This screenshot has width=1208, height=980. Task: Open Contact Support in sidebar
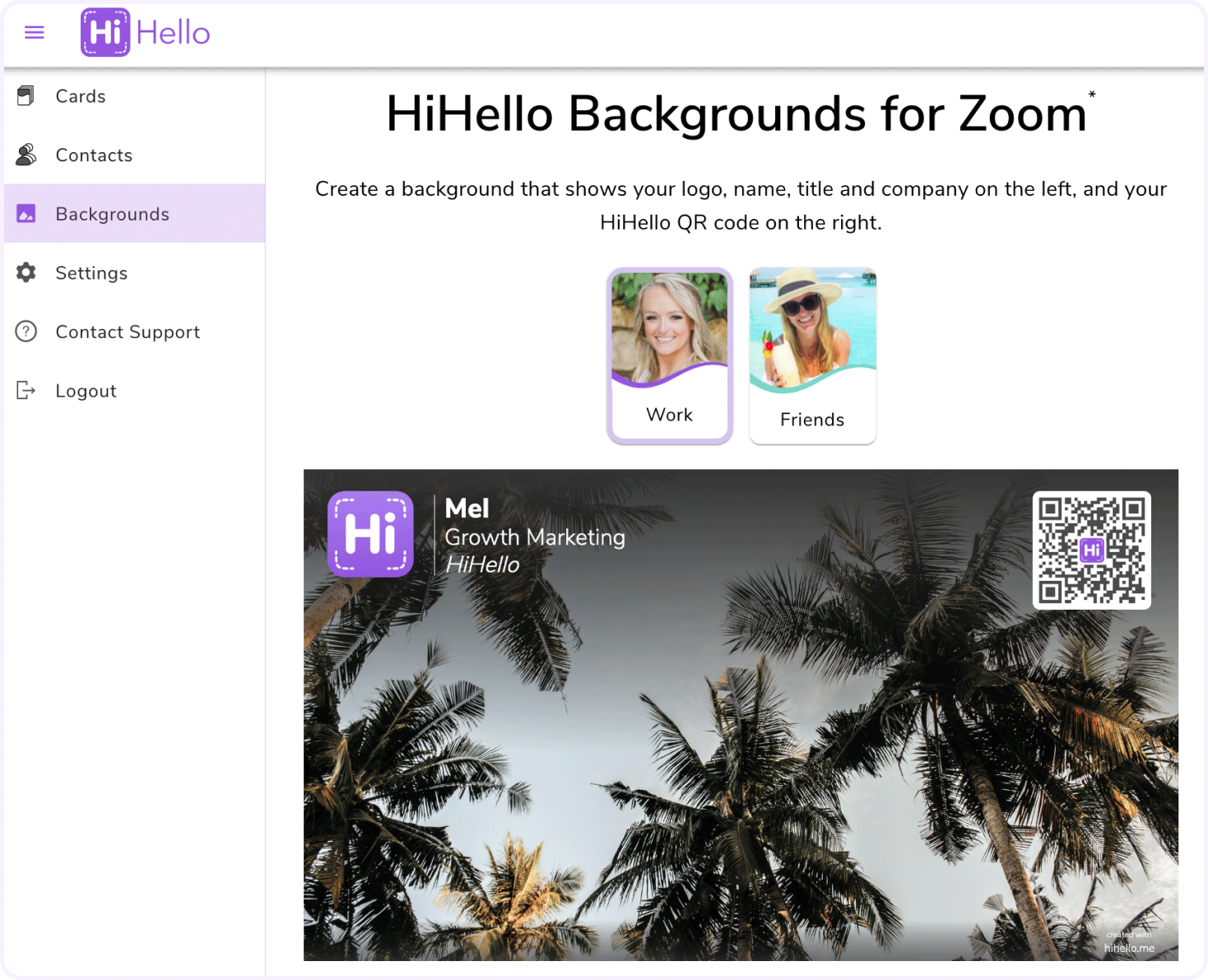pos(135,332)
